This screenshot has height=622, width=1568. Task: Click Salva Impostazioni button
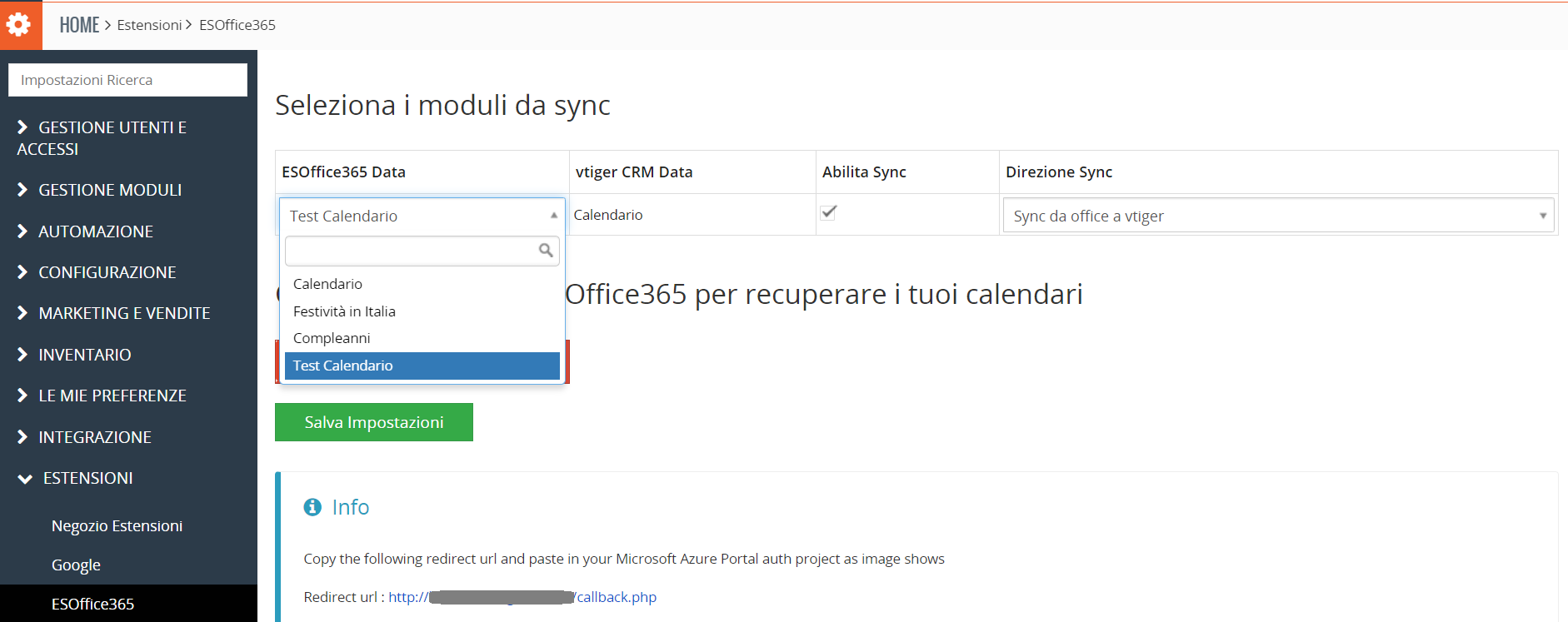[x=374, y=422]
